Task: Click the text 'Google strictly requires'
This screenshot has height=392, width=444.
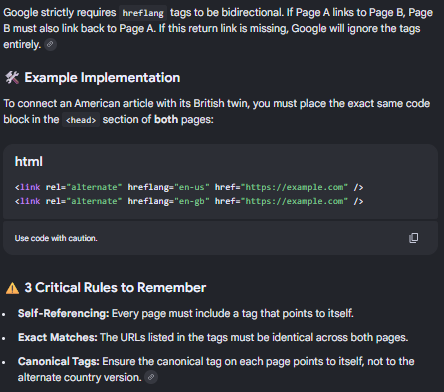Action: tap(60, 13)
